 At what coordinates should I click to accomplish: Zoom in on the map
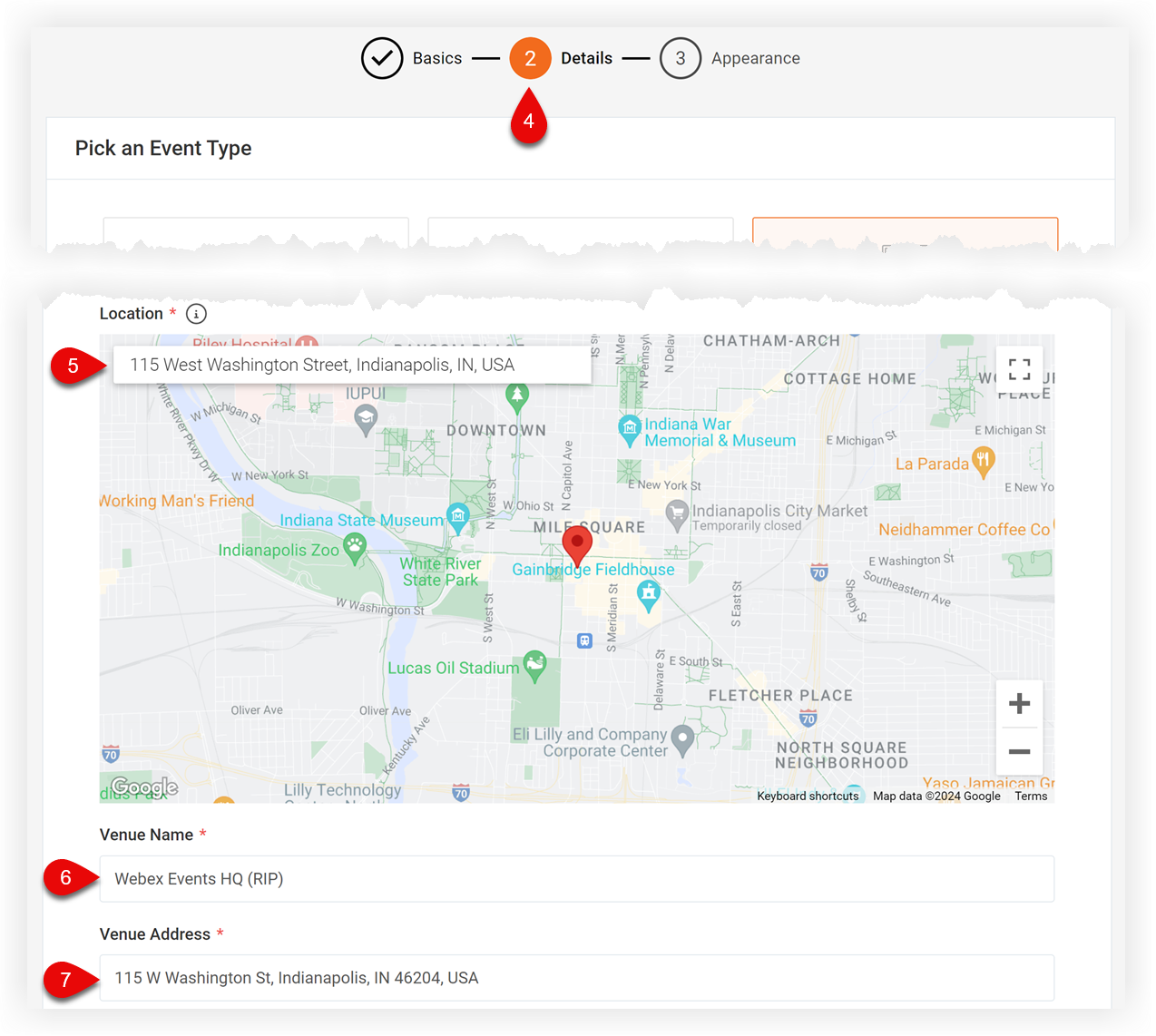tap(1019, 703)
